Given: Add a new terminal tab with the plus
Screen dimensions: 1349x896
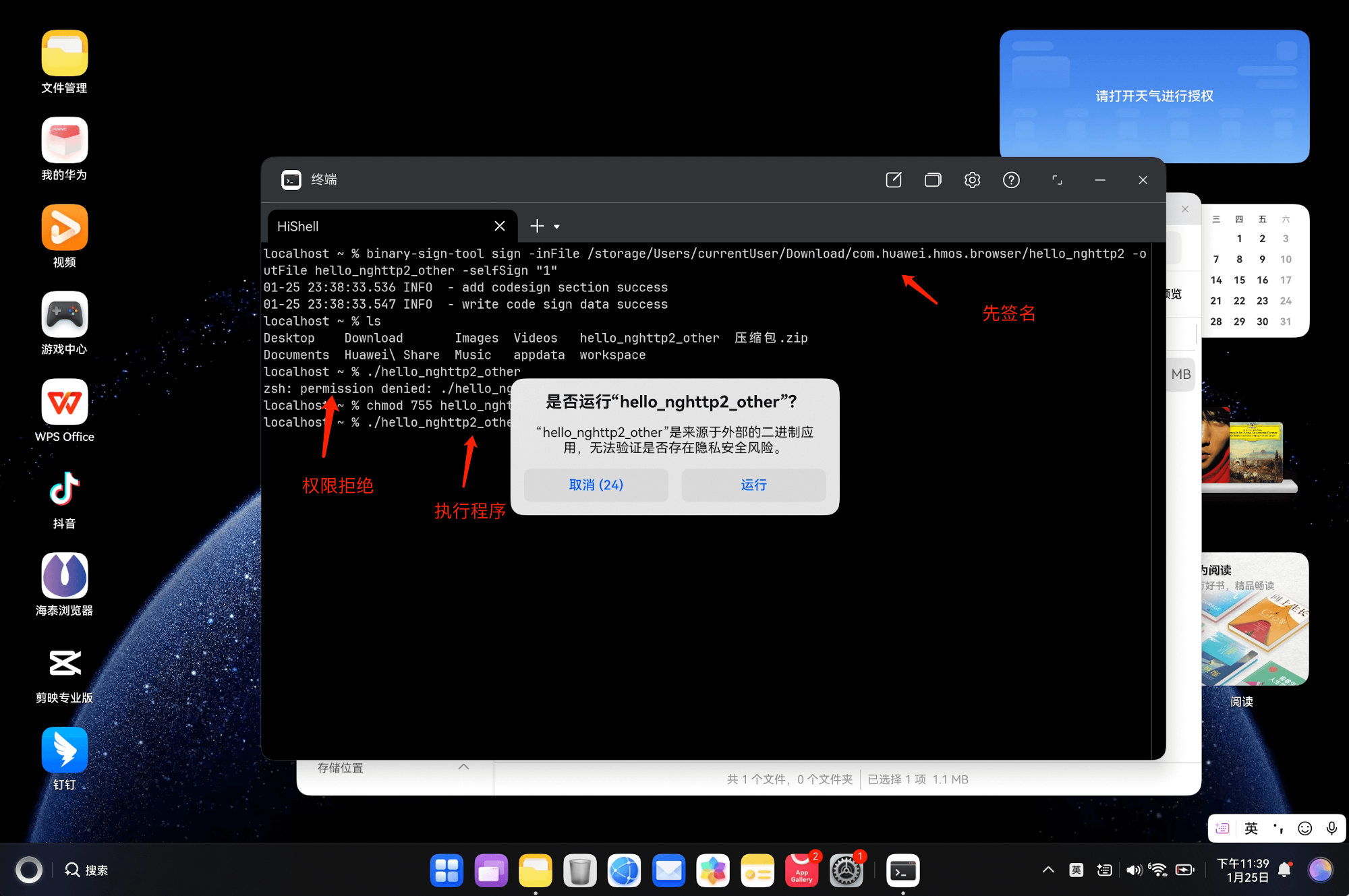Looking at the screenshot, I should [537, 227].
